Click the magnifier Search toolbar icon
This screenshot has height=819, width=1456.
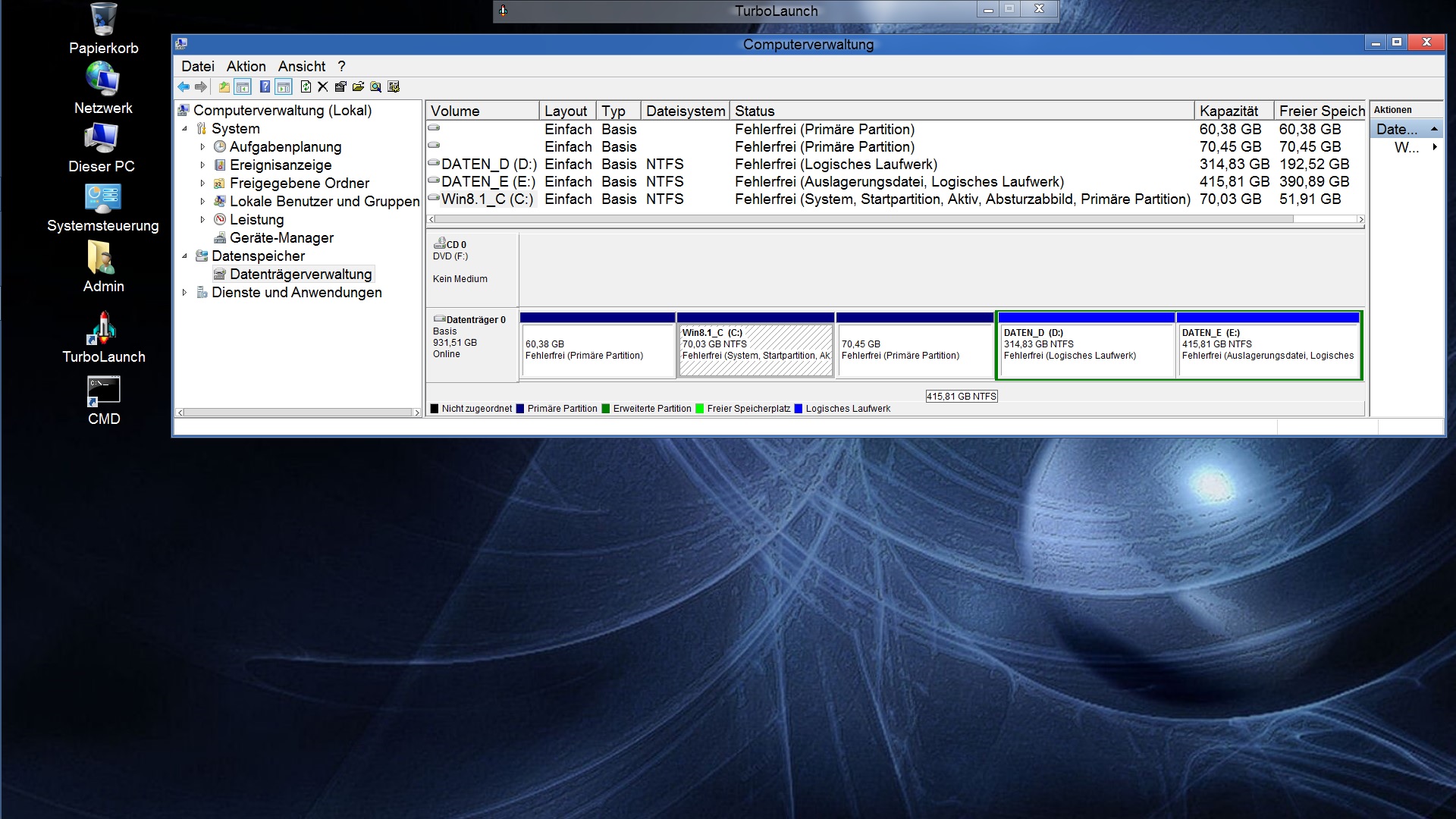coord(375,87)
